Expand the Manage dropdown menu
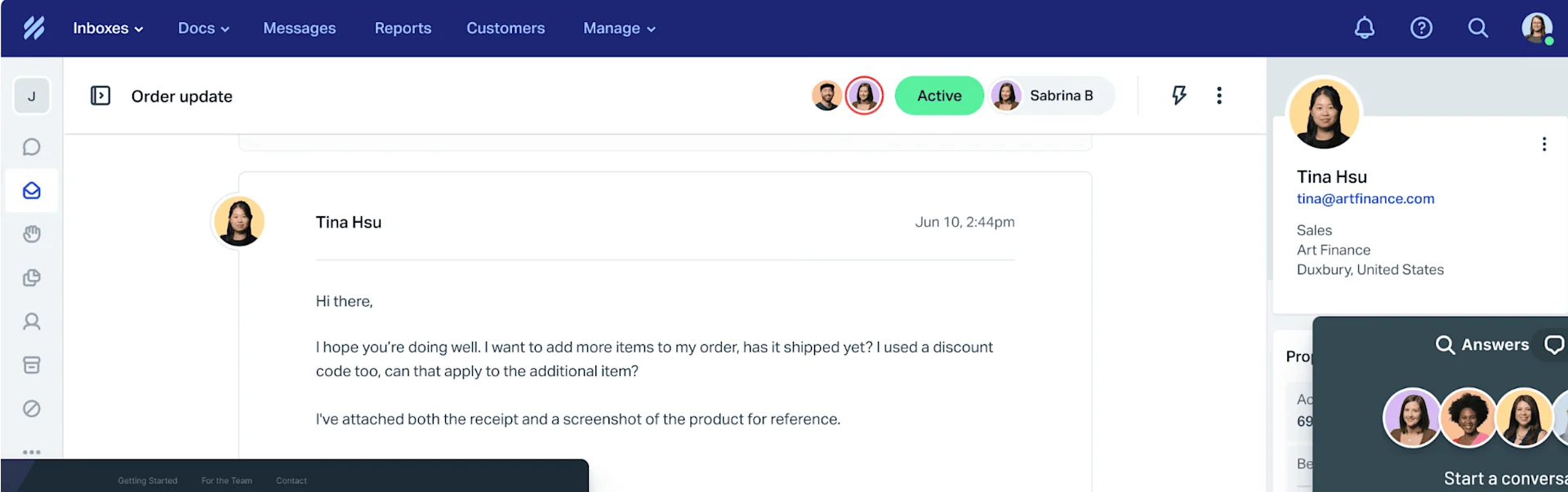1568x492 pixels. click(x=619, y=29)
